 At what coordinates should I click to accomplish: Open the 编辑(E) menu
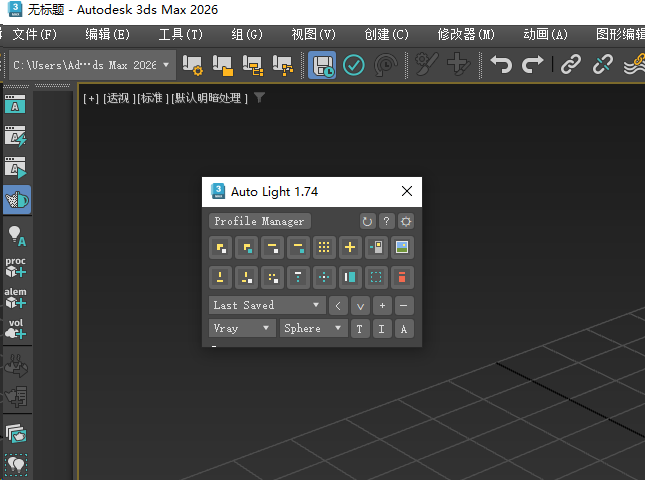(x=107, y=35)
